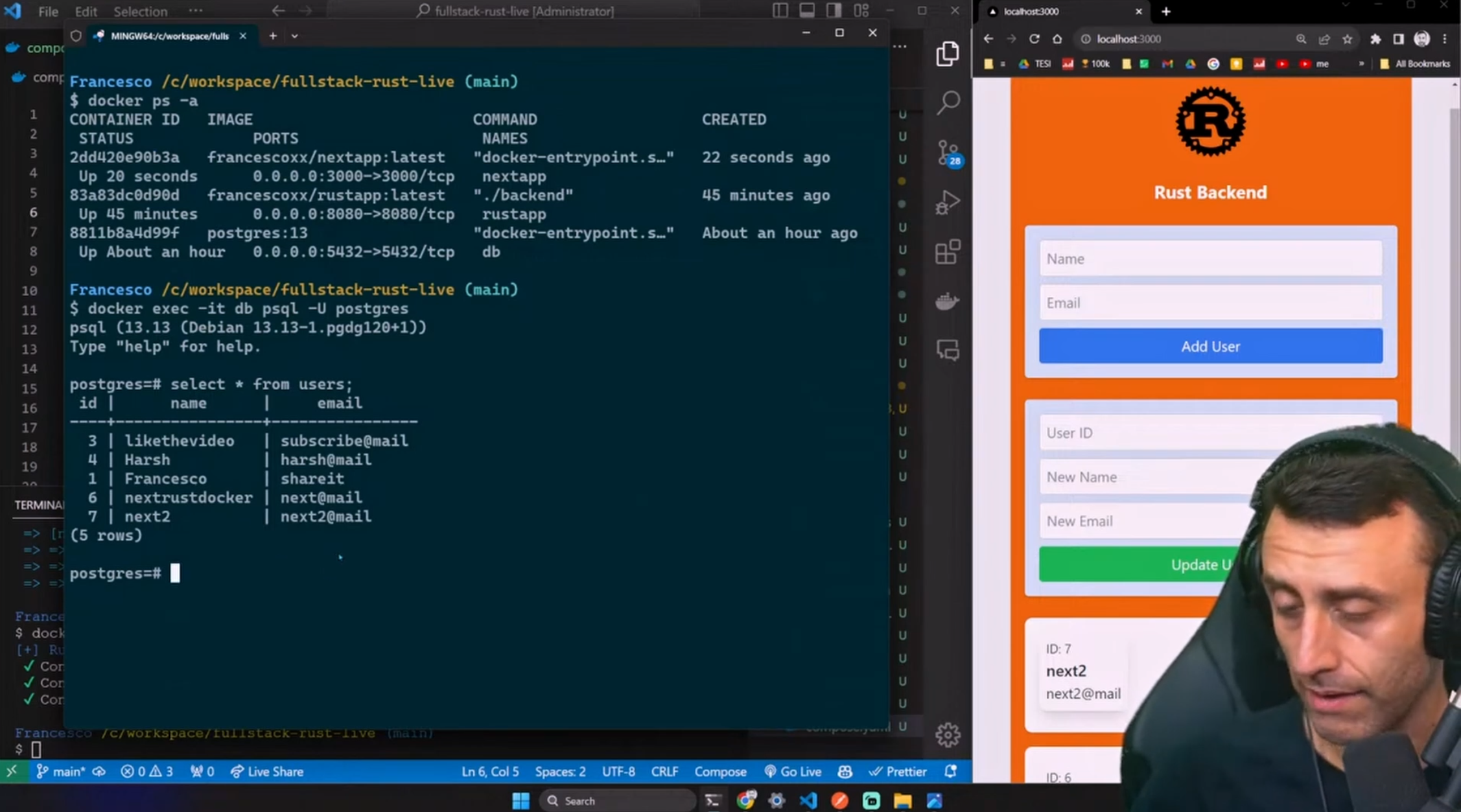Open the Search view in VS Code
This screenshot has height=812, width=1461.
click(x=947, y=102)
